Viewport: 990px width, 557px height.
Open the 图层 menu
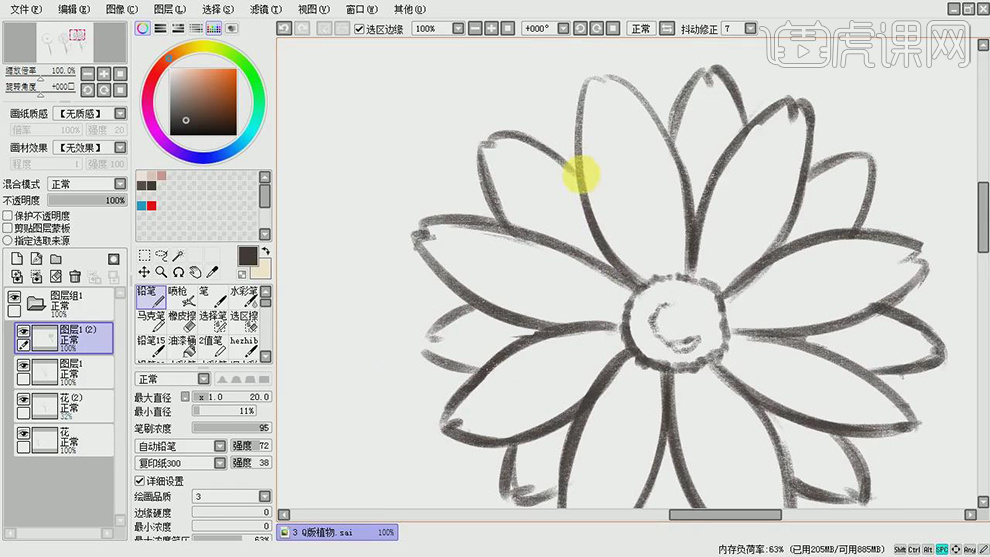tap(169, 9)
